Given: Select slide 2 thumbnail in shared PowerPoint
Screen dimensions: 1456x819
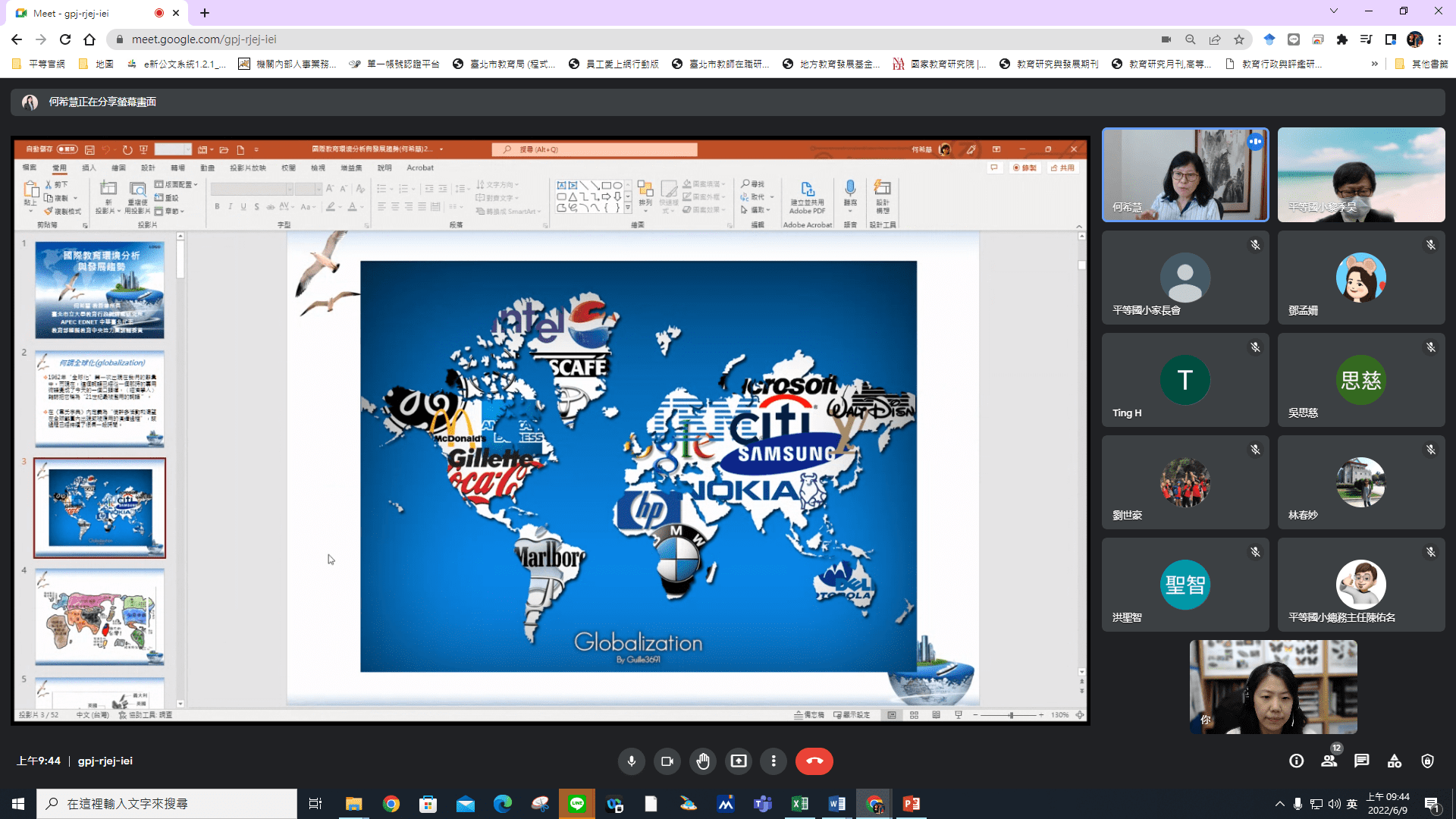Looking at the screenshot, I should click(99, 399).
